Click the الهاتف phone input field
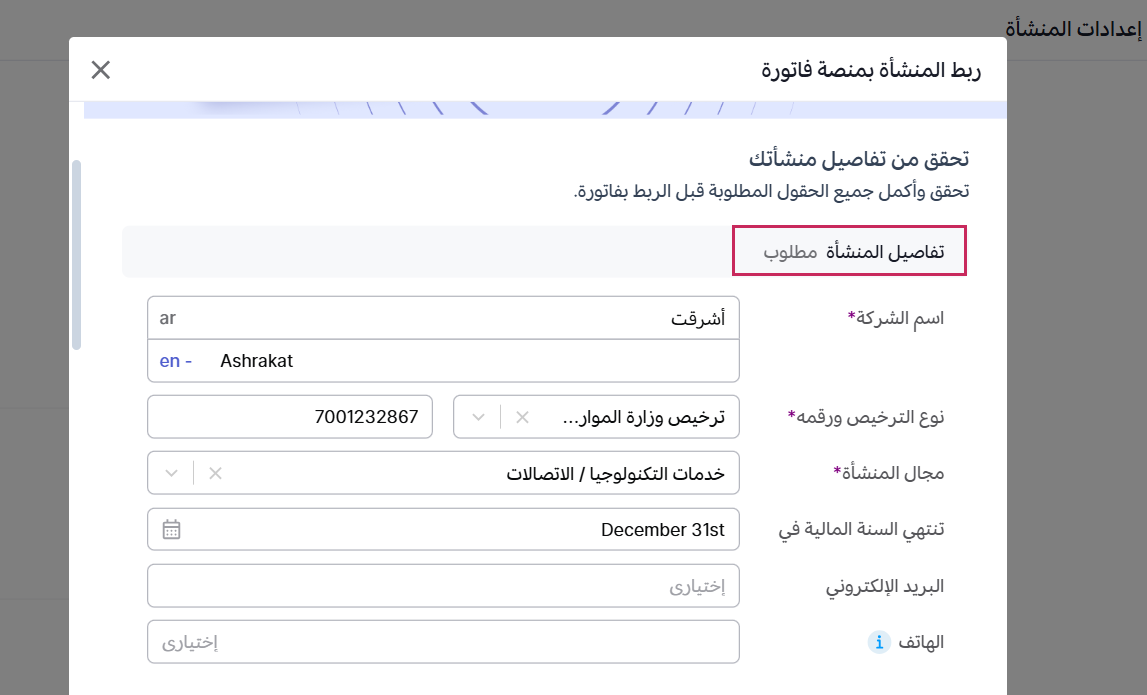The height and width of the screenshot is (695, 1147). tap(443, 642)
